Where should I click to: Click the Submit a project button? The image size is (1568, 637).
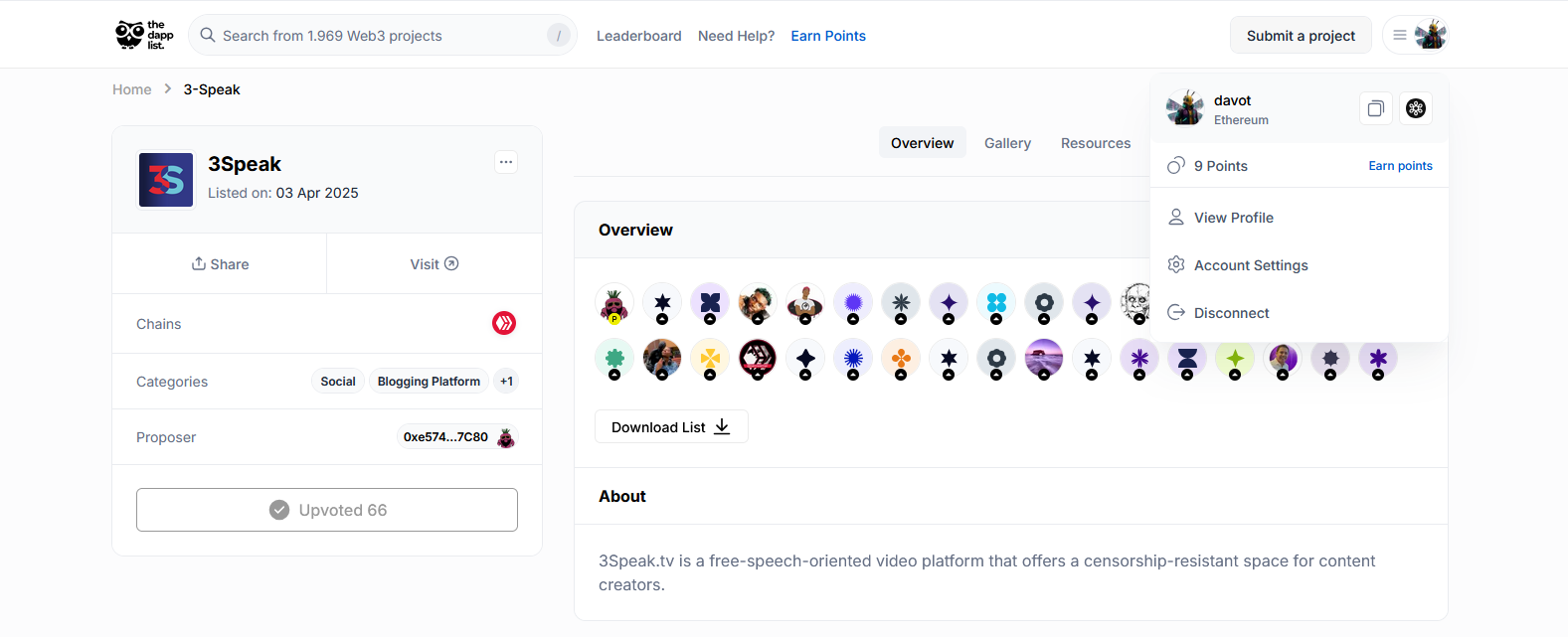[x=1301, y=36]
